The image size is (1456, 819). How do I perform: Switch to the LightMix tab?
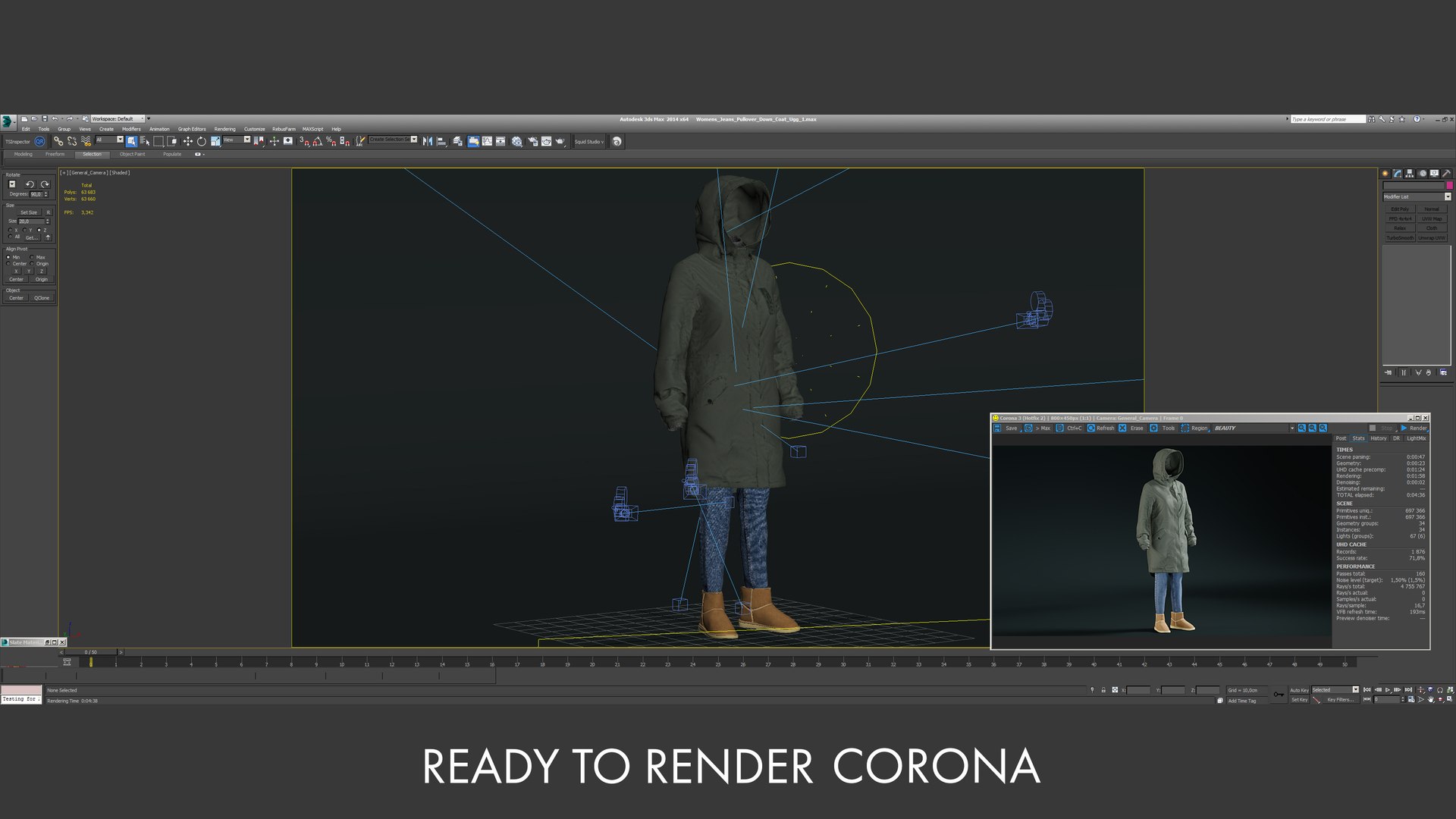(1416, 438)
